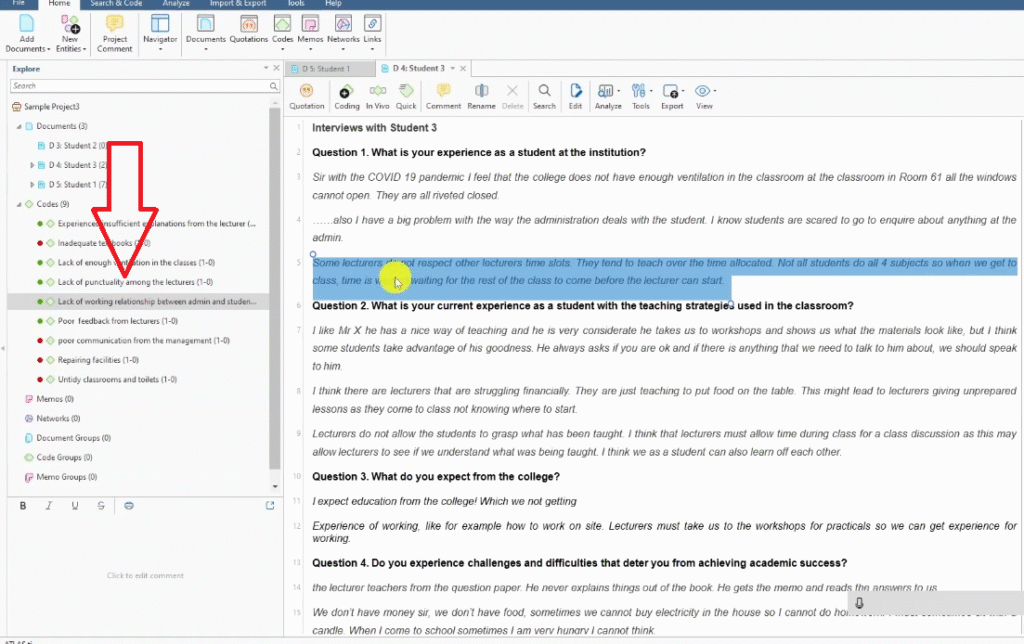Toggle italic in the comment editor
The width and height of the screenshot is (1024, 644).
(49, 506)
